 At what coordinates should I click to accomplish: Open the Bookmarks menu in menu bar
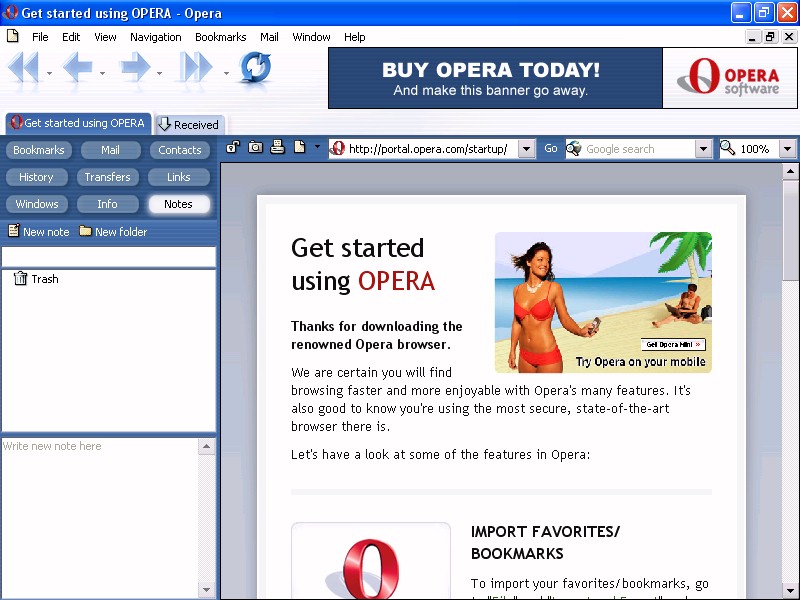click(x=220, y=37)
